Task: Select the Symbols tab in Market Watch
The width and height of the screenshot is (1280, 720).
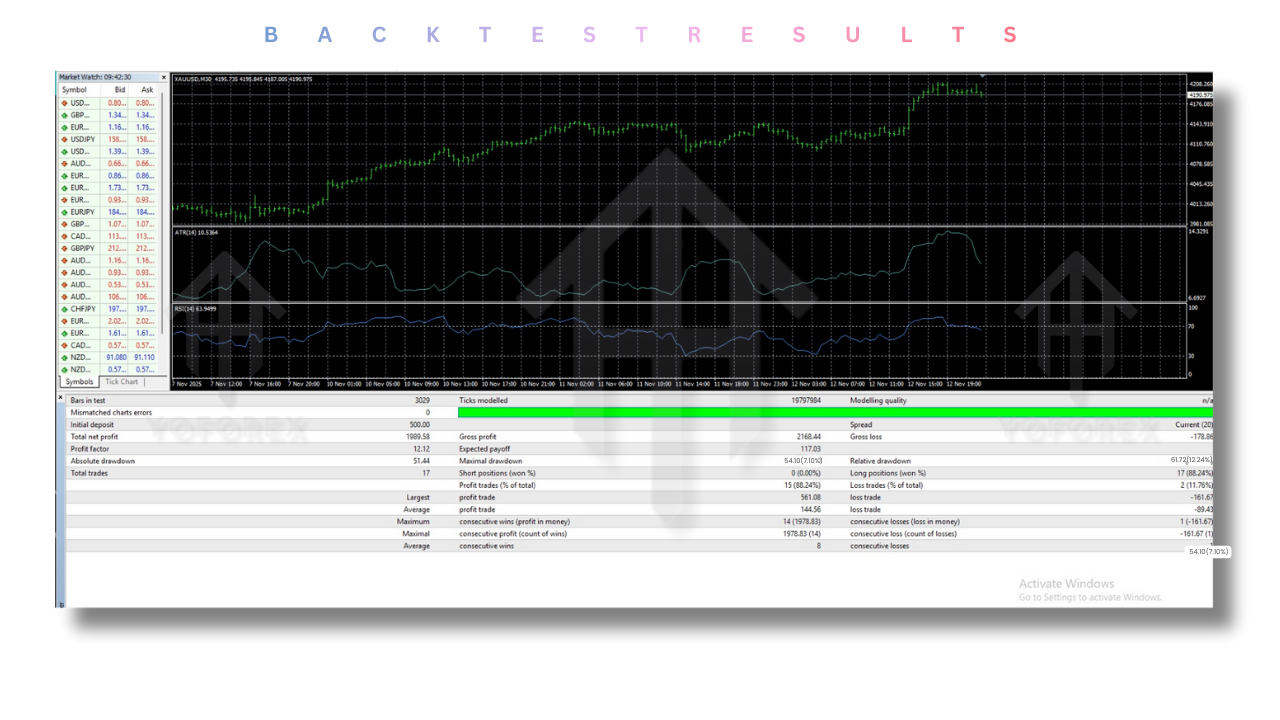Action: click(x=78, y=381)
